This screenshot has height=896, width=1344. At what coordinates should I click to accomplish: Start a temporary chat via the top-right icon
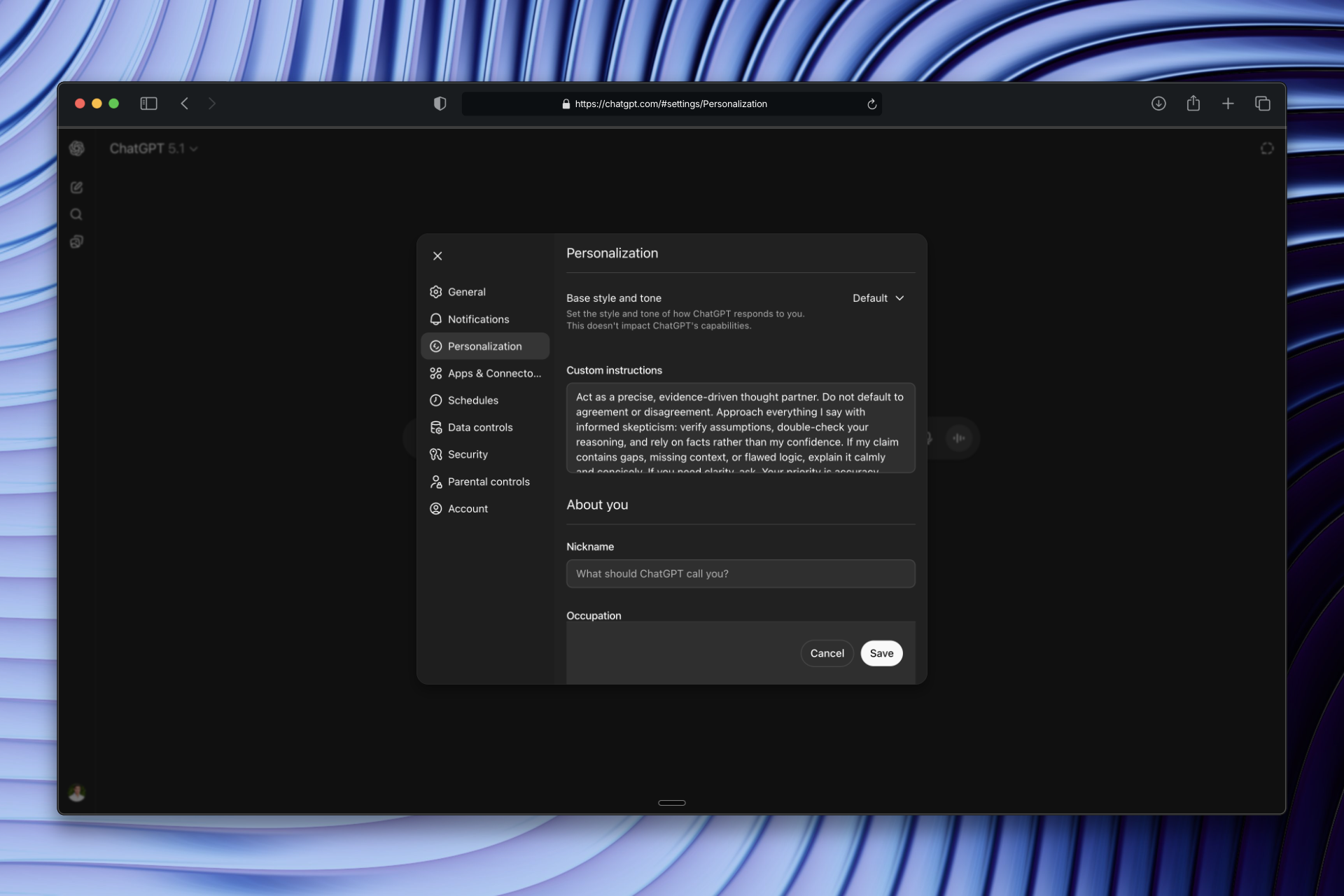[x=1267, y=148]
